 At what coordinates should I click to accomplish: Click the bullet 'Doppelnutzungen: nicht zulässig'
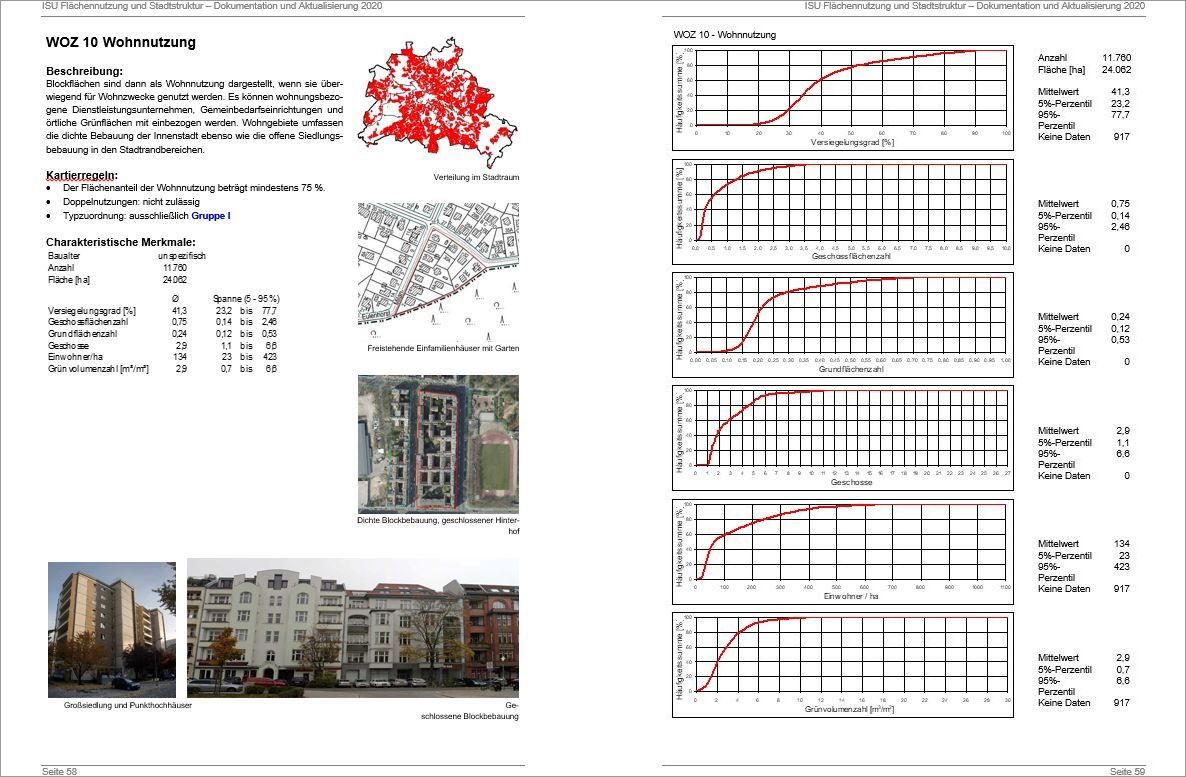132,202
